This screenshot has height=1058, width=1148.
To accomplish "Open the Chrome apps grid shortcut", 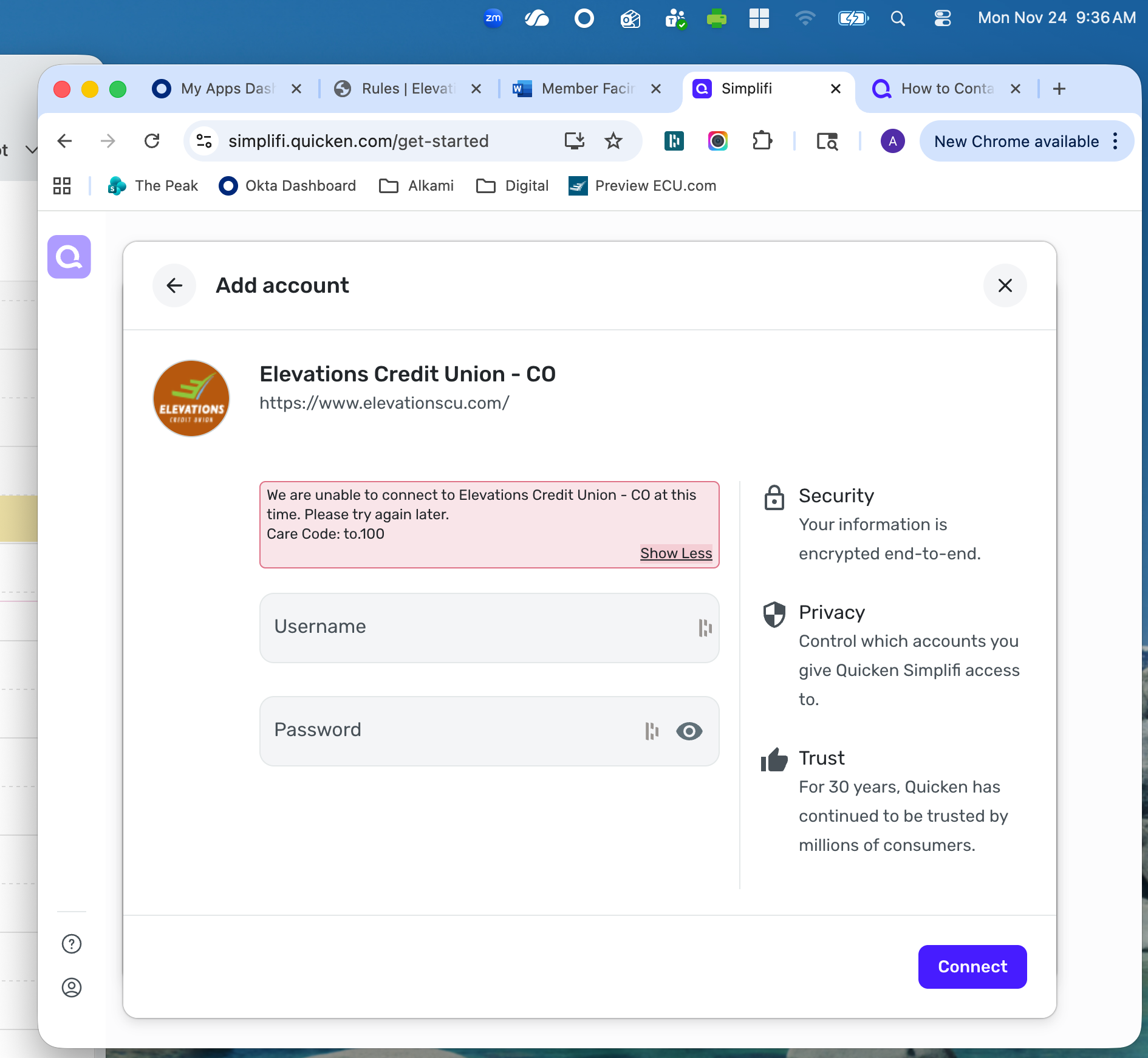I will pos(62,186).
